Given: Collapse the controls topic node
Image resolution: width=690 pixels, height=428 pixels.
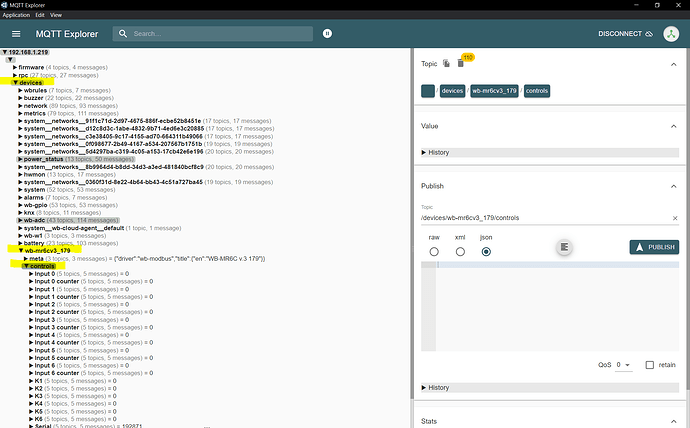Looking at the screenshot, I should [26, 266].
